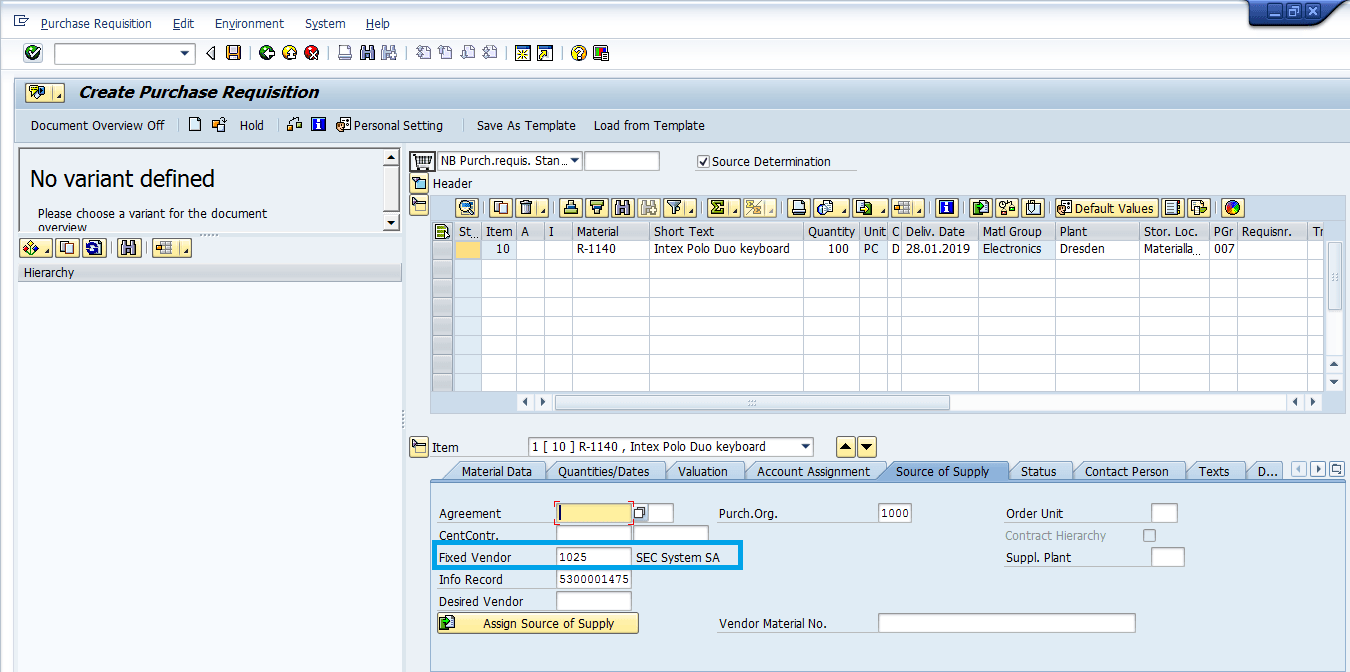Open Help with the yellow question mark icon
Screen dimensions: 1350x672
pyautogui.click(x=578, y=53)
